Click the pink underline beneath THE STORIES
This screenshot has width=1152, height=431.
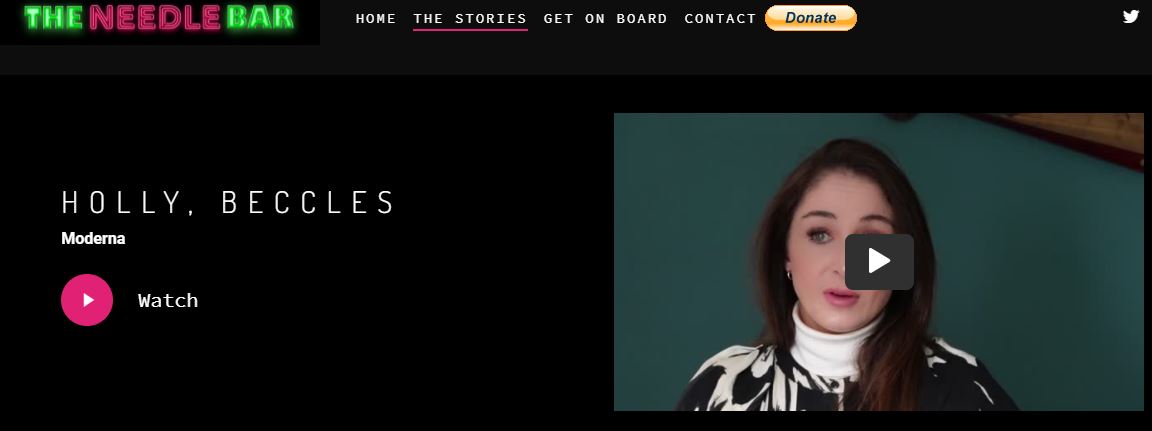click(x=470, y=30)
